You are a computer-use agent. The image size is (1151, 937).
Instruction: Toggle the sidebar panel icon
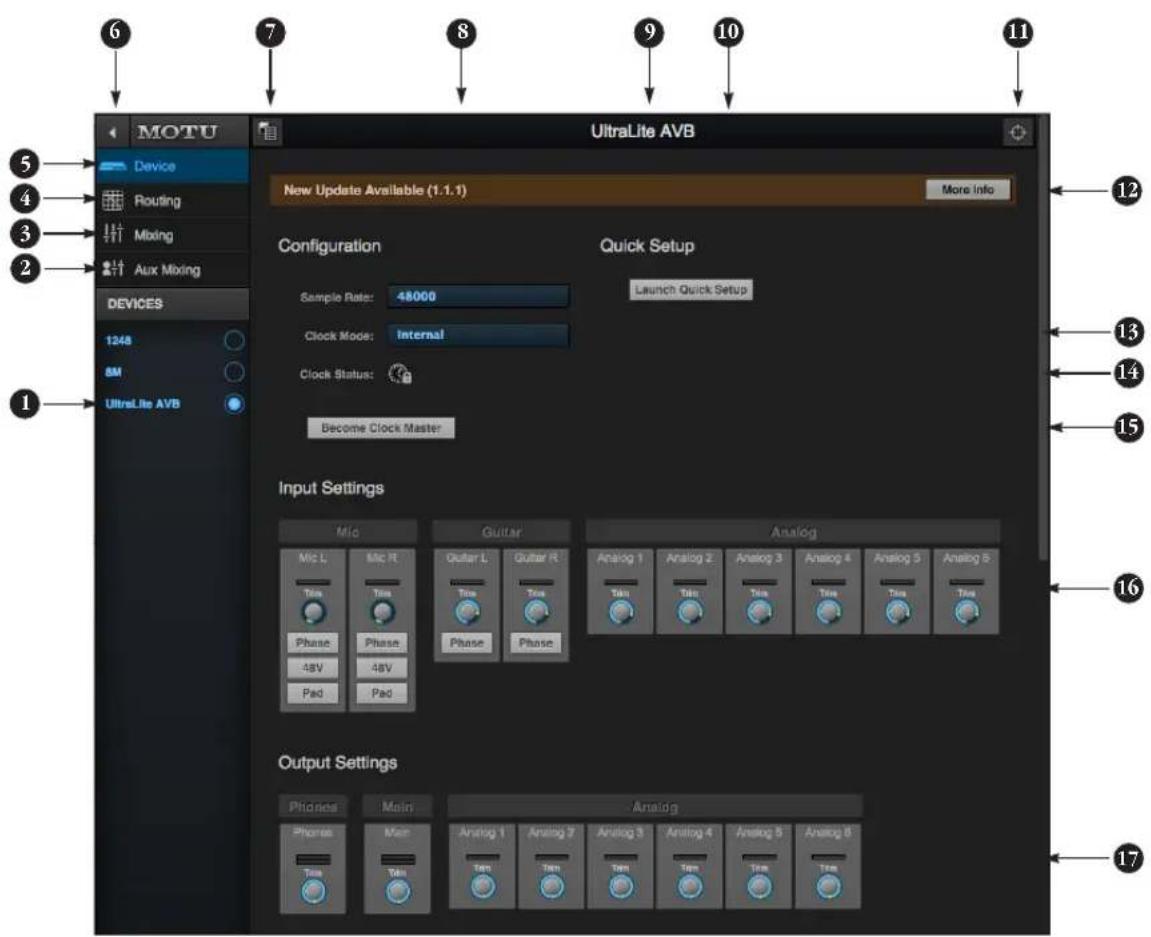coord(268,132)
